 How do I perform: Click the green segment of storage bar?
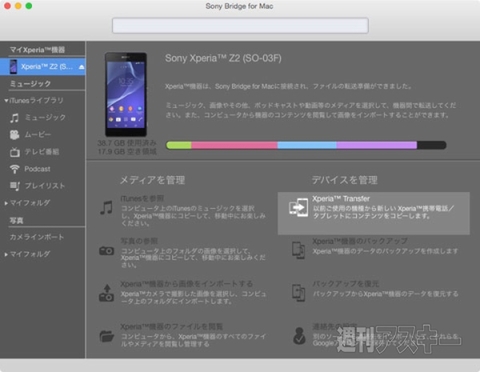(179, 145)
